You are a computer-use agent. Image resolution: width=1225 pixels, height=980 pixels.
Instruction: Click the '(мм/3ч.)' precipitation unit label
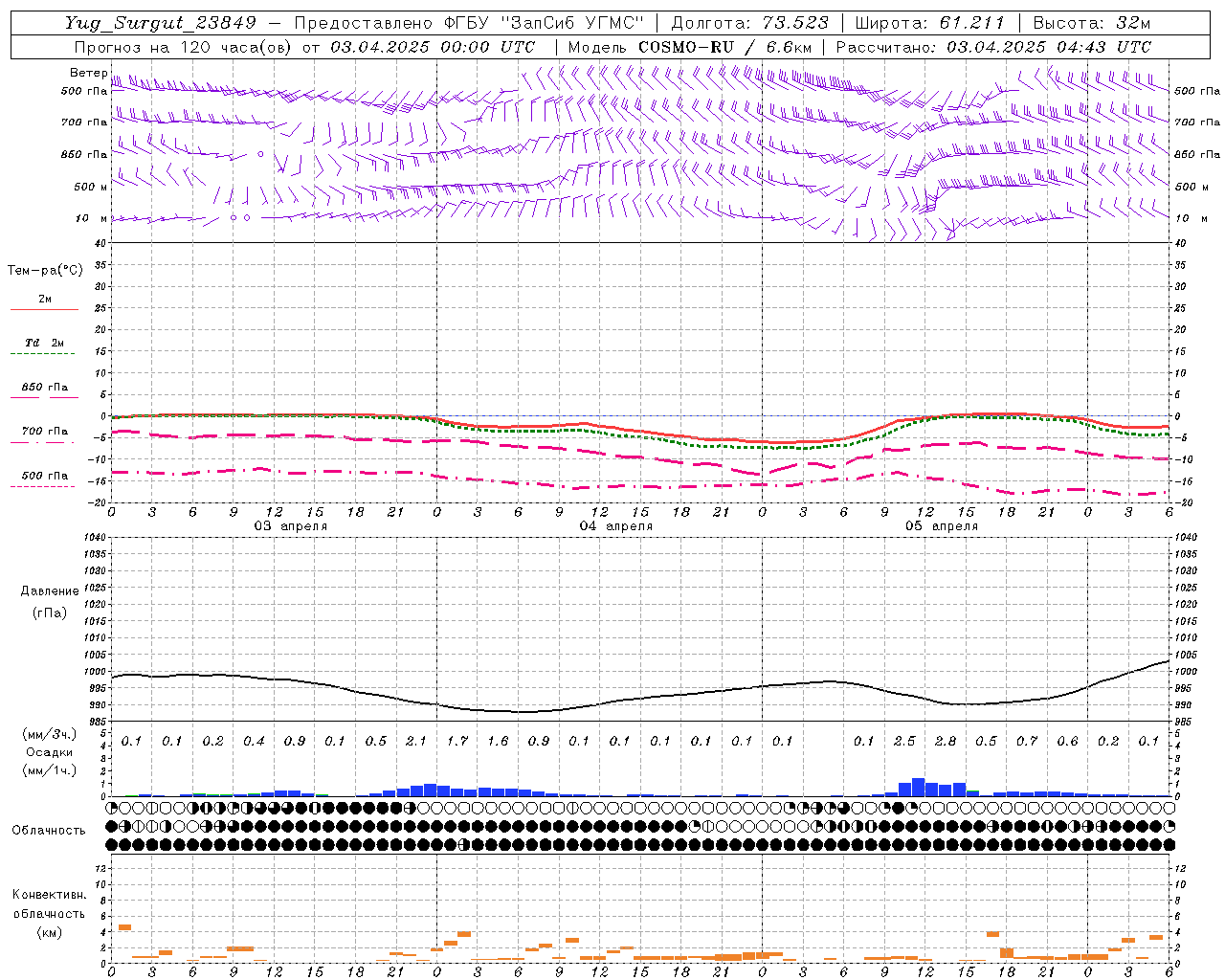point(50,734)
